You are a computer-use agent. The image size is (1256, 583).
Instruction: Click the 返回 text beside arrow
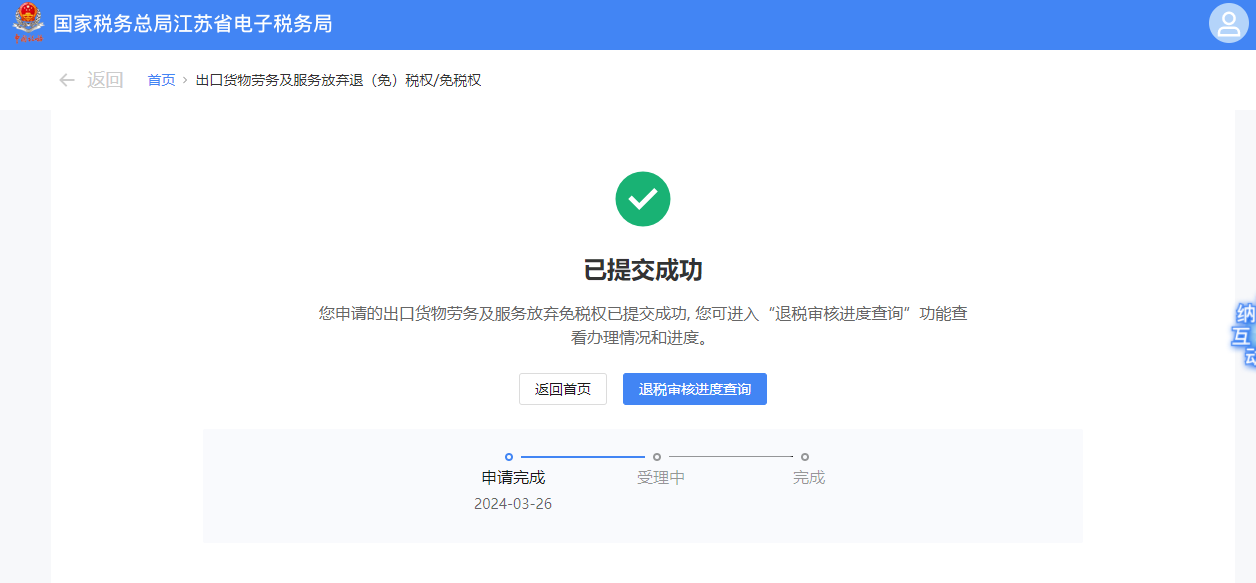tap(105, 80)
